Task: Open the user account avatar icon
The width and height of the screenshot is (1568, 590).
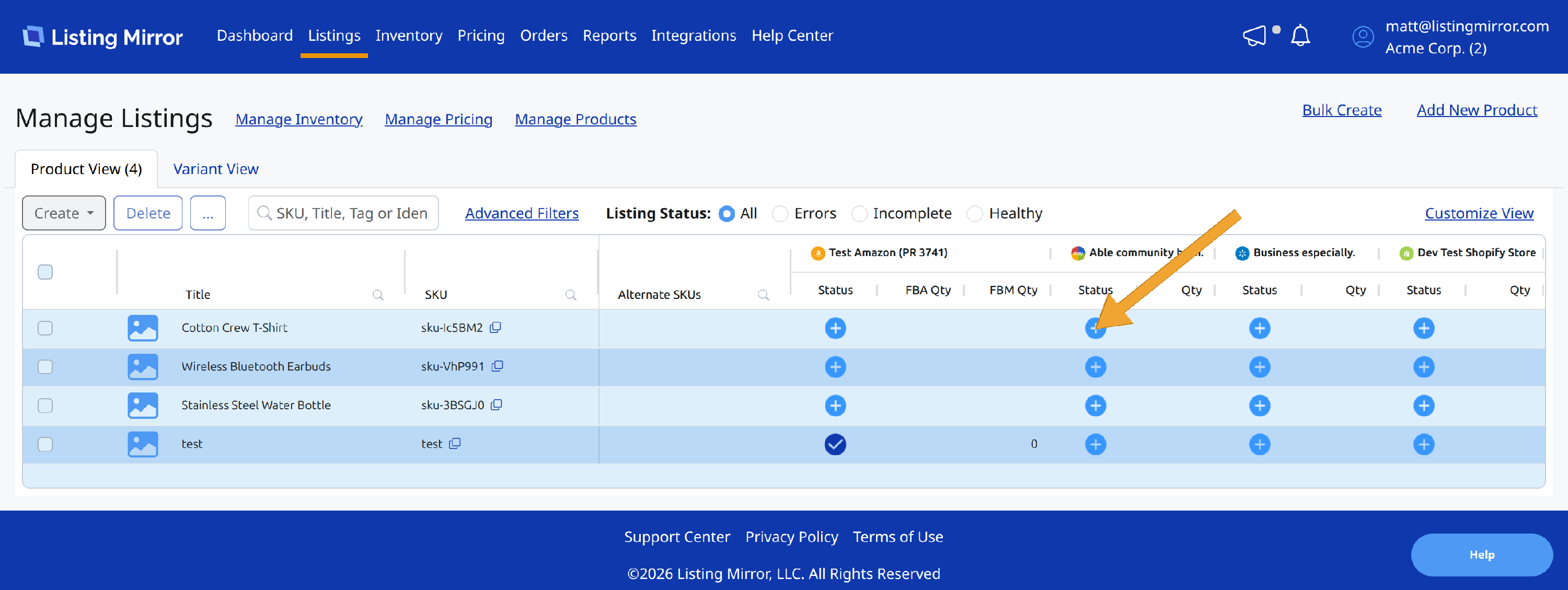Action: pos(1363,37)
